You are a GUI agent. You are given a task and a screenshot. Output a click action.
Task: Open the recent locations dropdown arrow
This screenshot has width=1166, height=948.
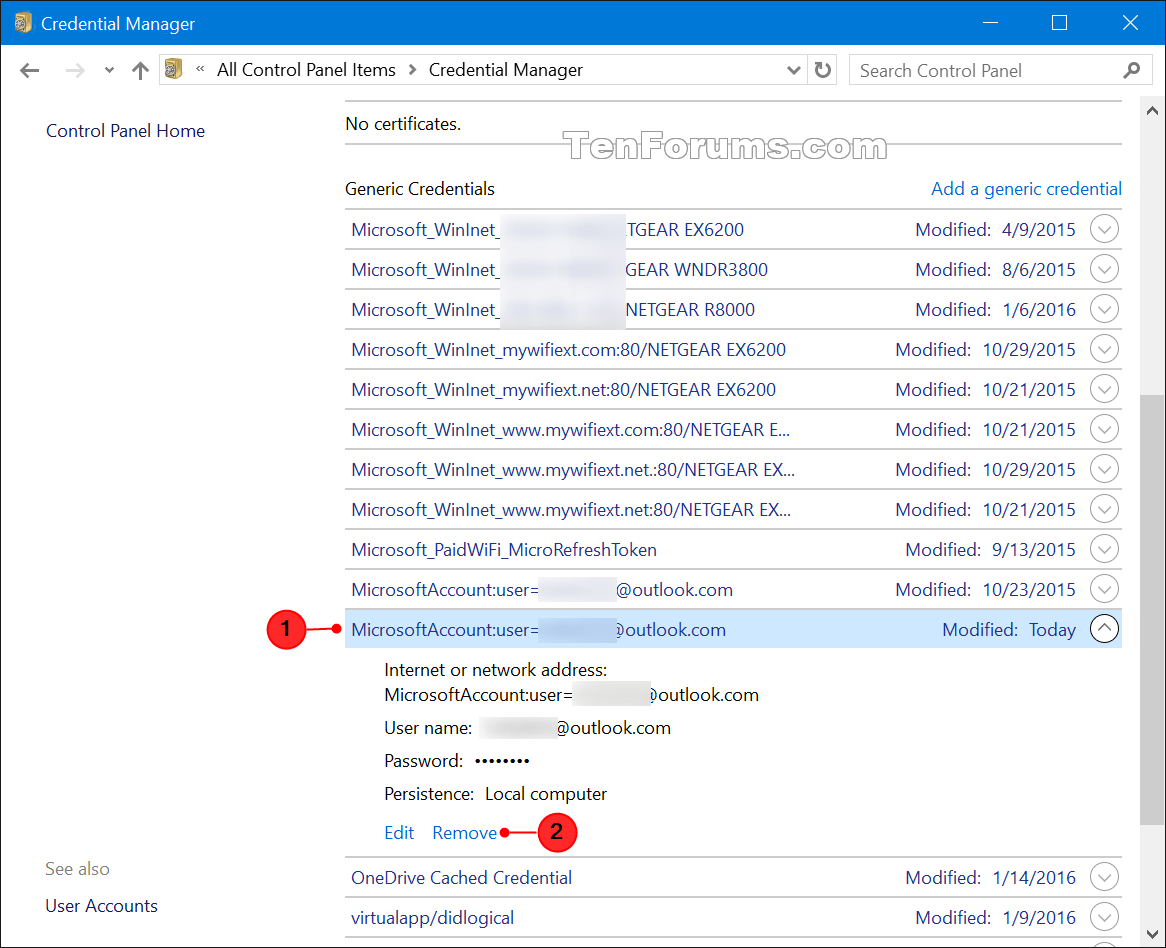(x=107, y=69)
